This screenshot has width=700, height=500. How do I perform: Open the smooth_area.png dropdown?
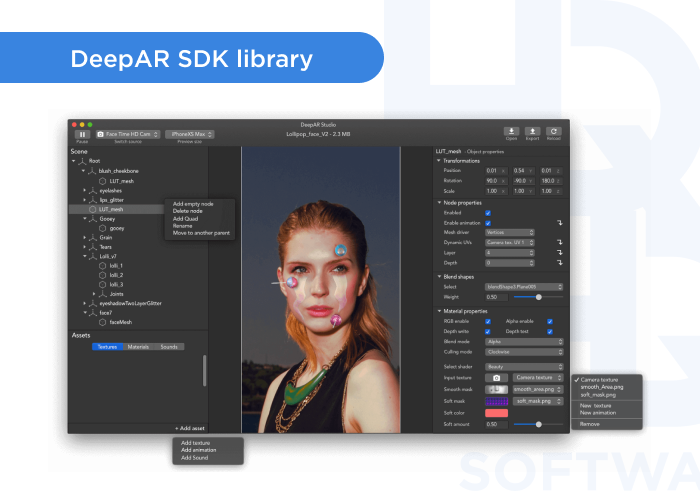(538, 389)
